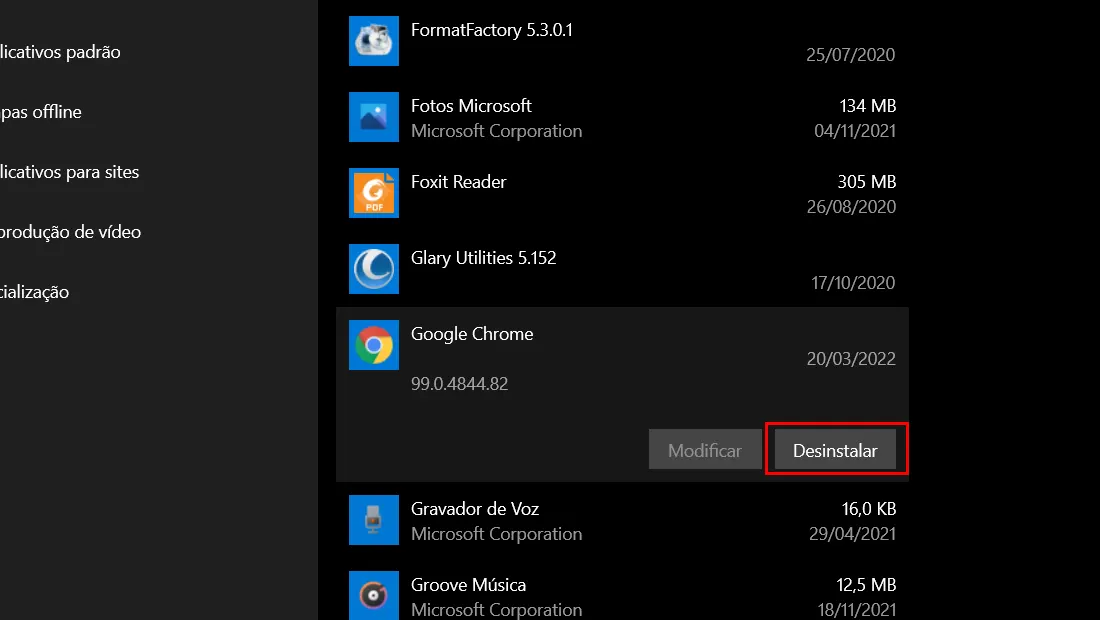Click Chrome version number 99.0.4844.82

coord(460,384)
